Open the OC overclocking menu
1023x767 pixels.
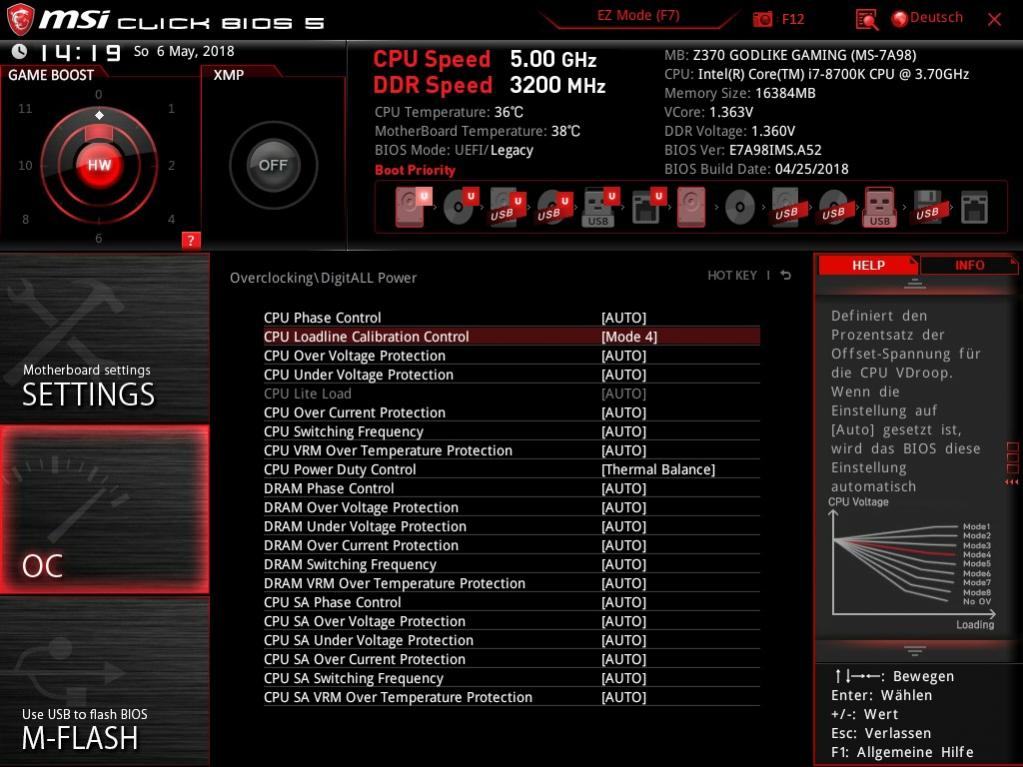(x=104, y=509)
